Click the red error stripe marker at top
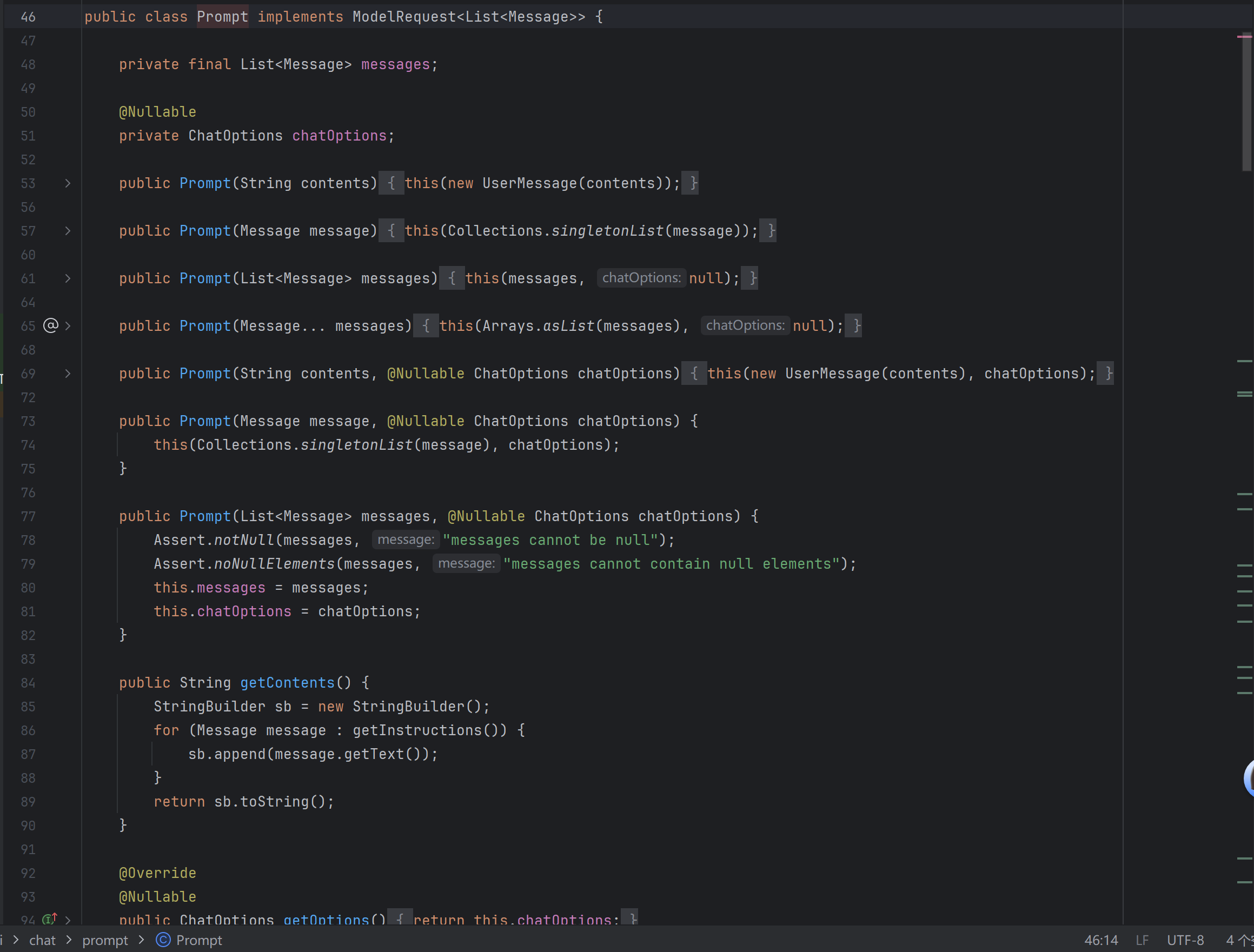The height and width of the screenshot is (952, 1254). coord(1244,37)
